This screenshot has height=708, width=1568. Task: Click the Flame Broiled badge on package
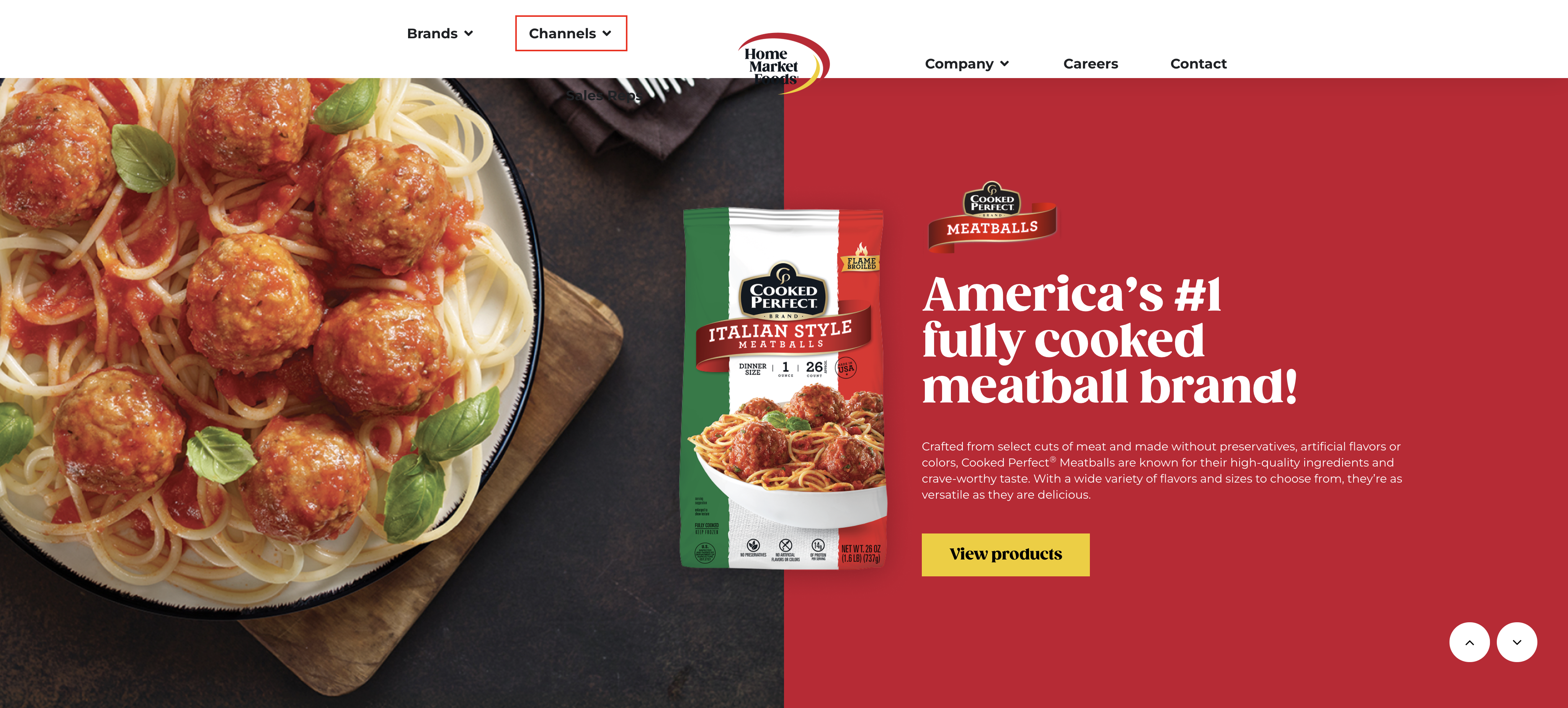coord(861,258)
